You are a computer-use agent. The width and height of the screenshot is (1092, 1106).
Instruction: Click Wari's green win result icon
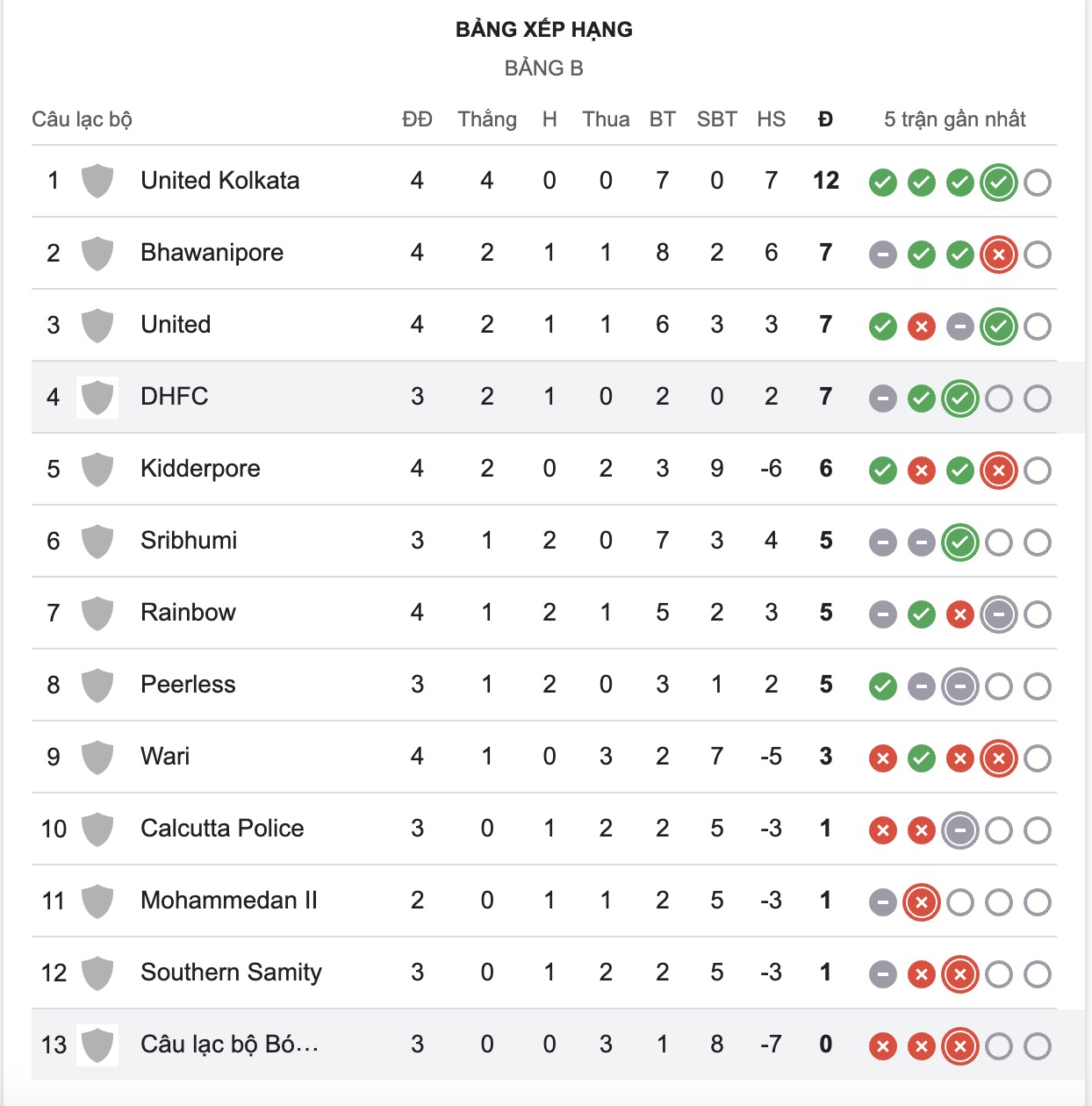(x=921, y=758)
